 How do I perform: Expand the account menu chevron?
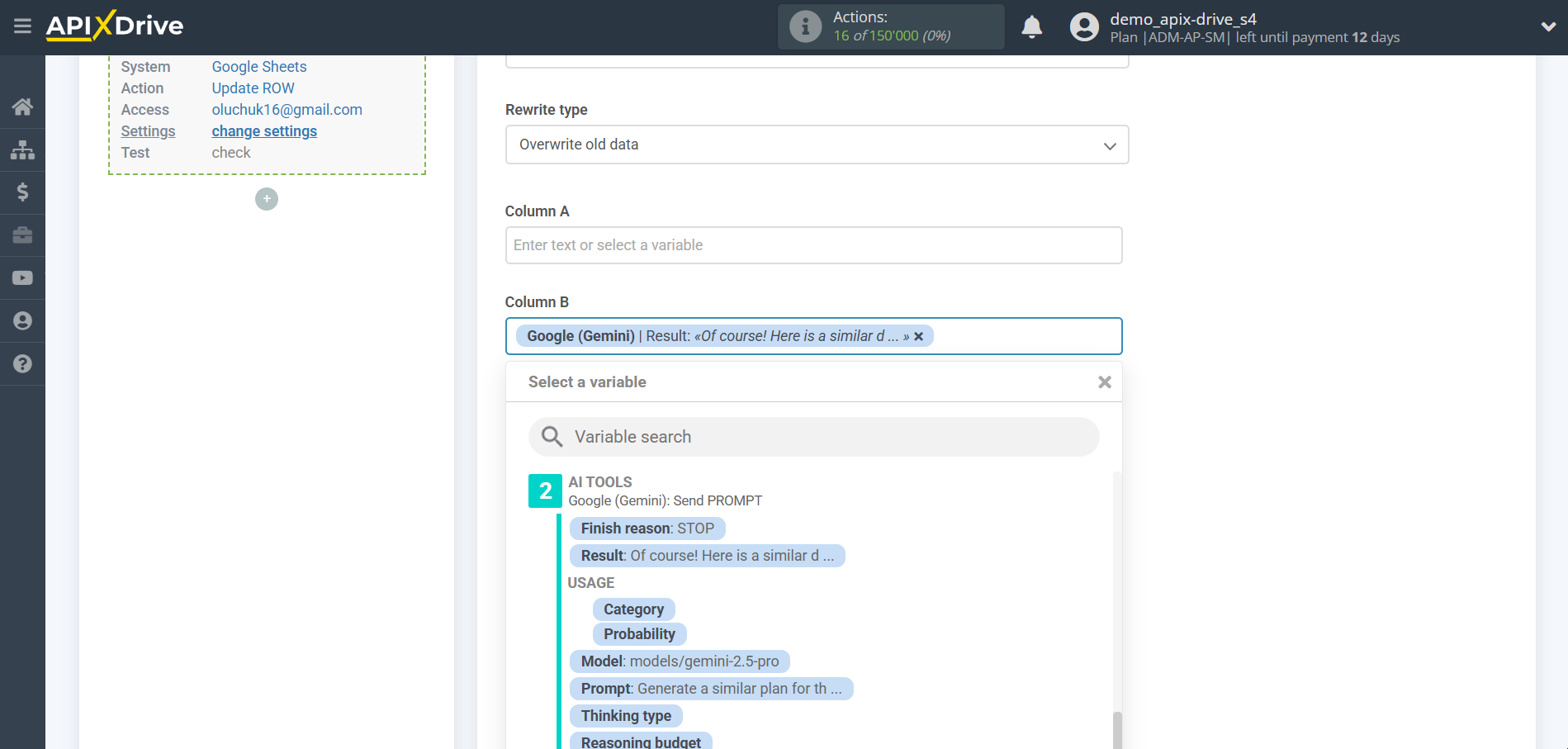point(1548,26)
